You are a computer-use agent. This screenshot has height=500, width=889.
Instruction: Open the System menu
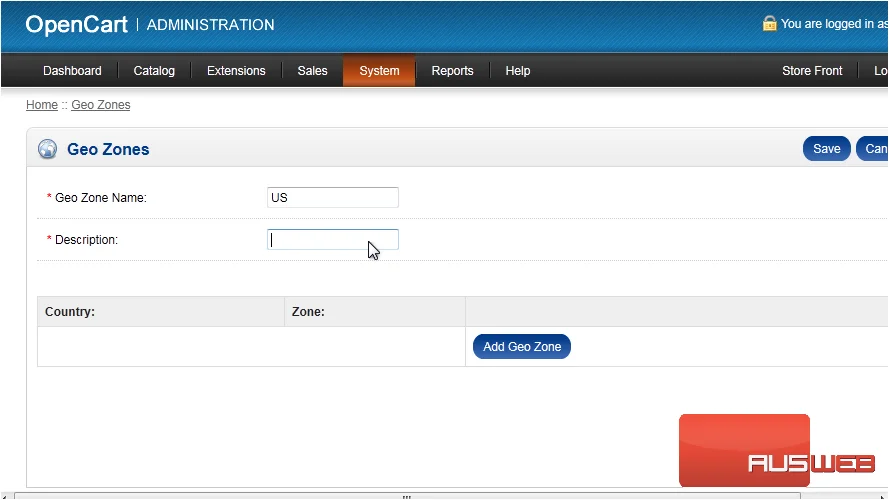tap(379, 71)
